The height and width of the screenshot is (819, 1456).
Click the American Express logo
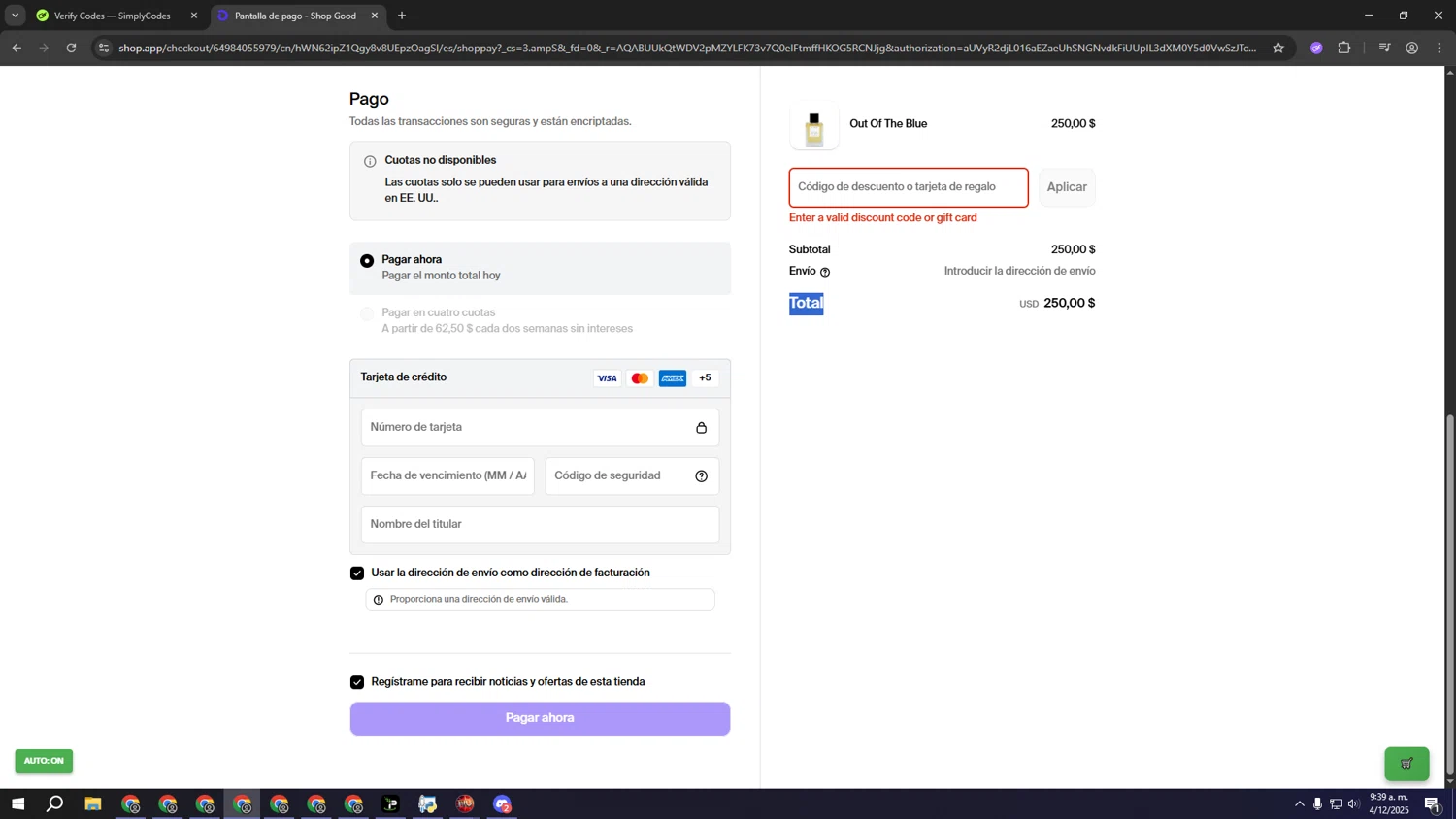(673, 378)
